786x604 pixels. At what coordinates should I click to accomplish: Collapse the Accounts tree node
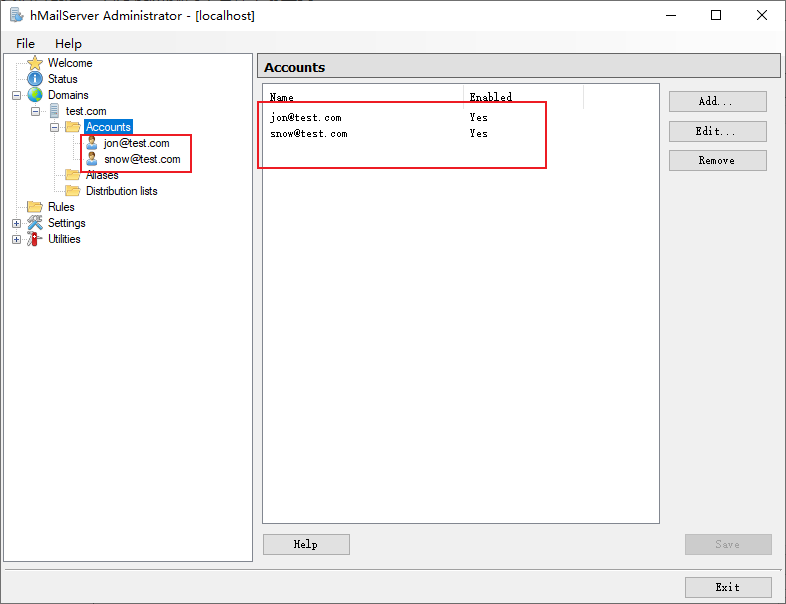(x=55, y=127)
